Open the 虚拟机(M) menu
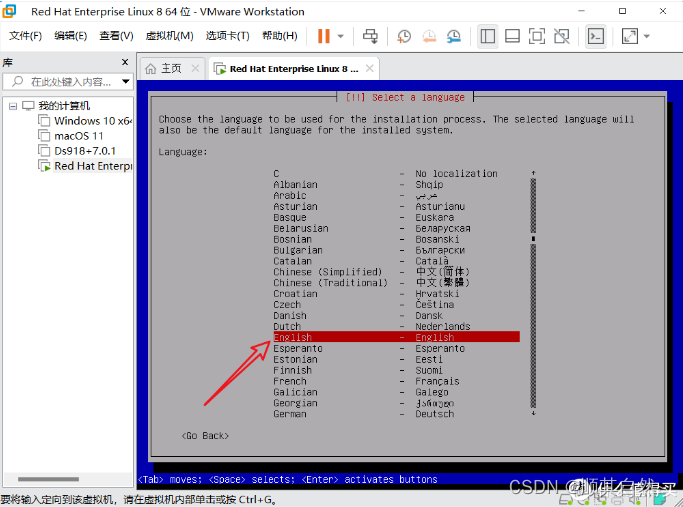Screen dimensions: 683x507 169,36
